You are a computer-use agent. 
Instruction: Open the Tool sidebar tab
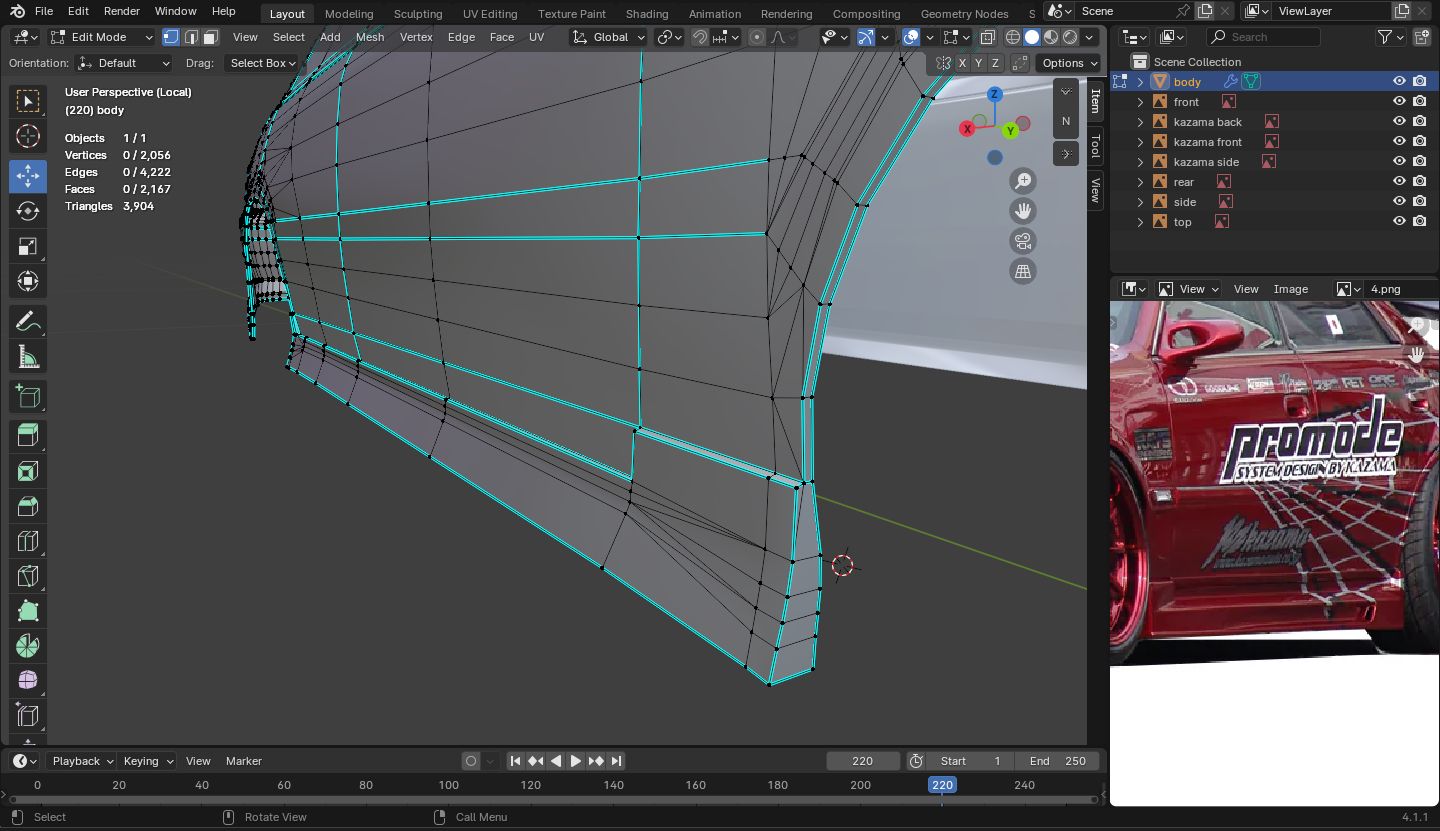(1095, 146)
